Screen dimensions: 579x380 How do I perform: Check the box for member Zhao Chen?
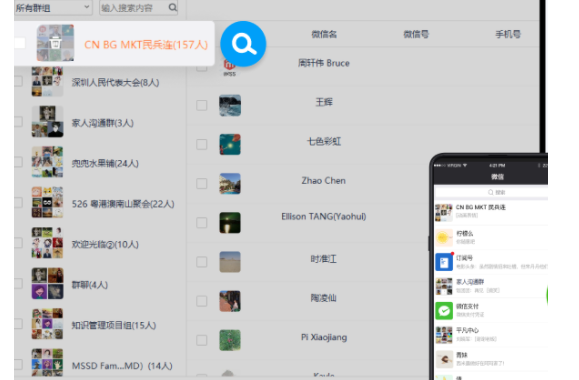point(202,184)
